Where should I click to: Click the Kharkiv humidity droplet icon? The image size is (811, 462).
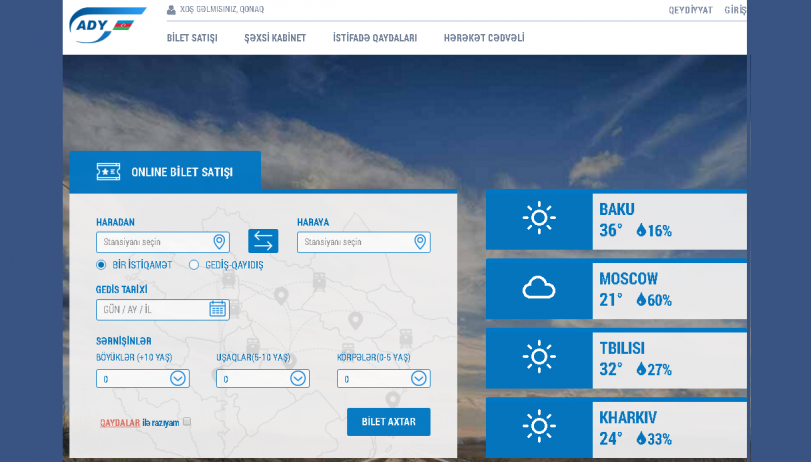point(641,439)
